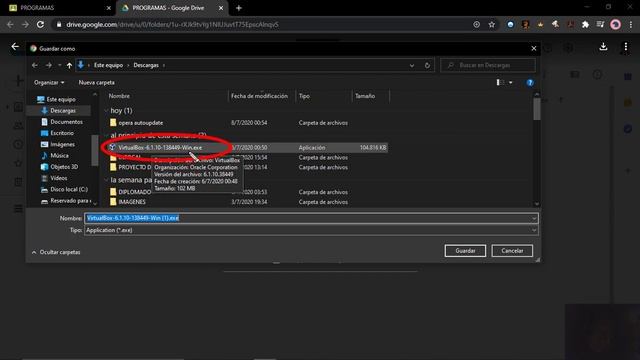Collapse folders with Ocultar carpetas

click(x=56, y=252)
